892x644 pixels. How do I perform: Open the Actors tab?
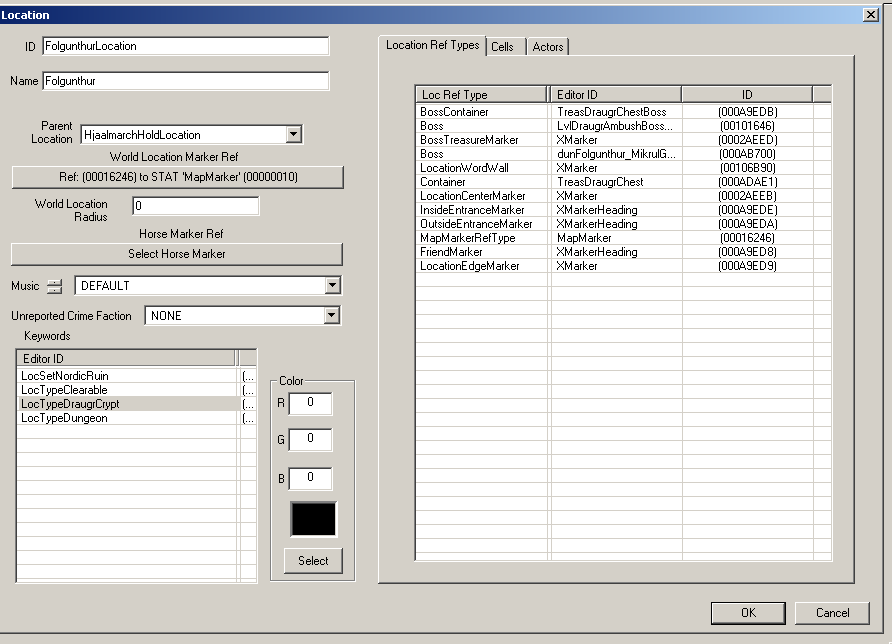point(548,47)
